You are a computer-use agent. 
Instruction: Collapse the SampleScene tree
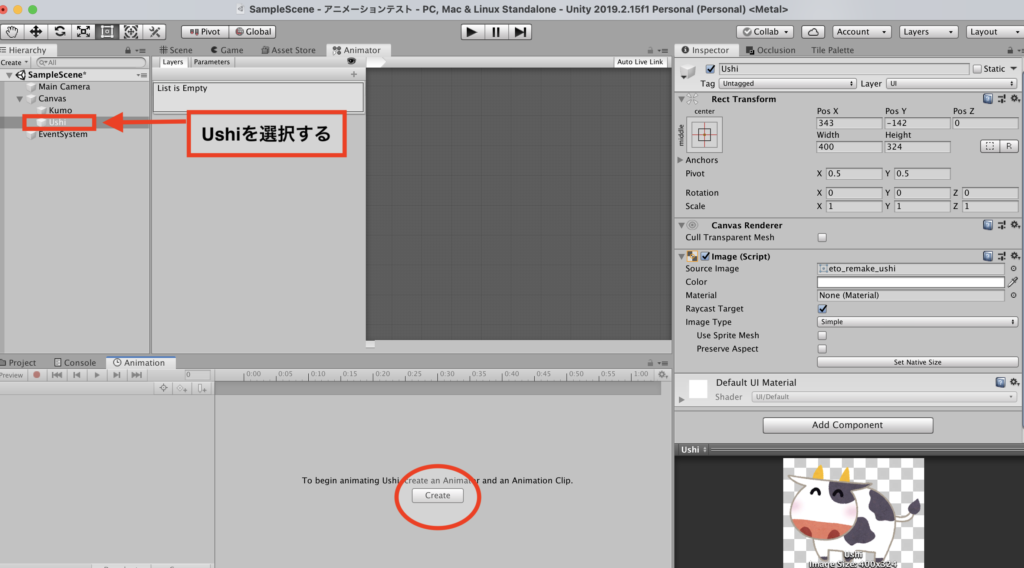coord(9,75)
